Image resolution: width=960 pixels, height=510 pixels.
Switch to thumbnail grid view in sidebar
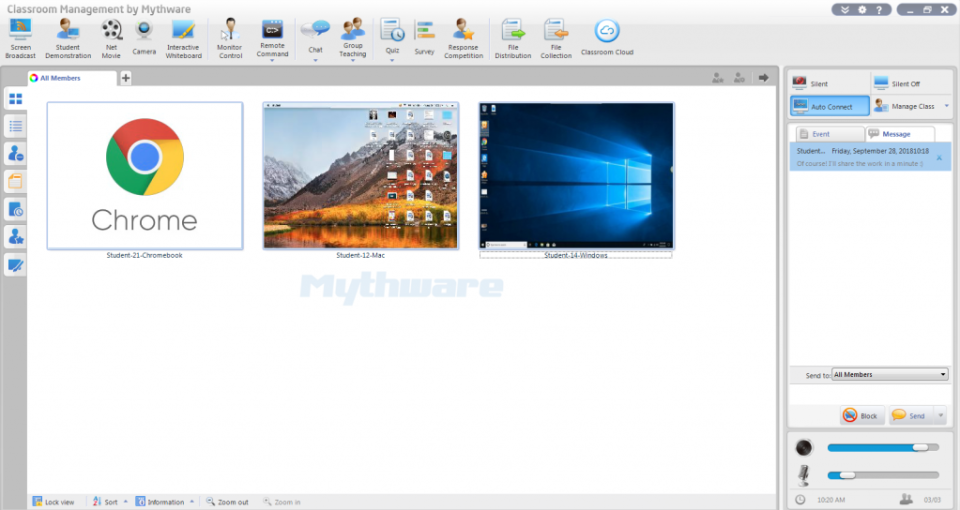15,99
